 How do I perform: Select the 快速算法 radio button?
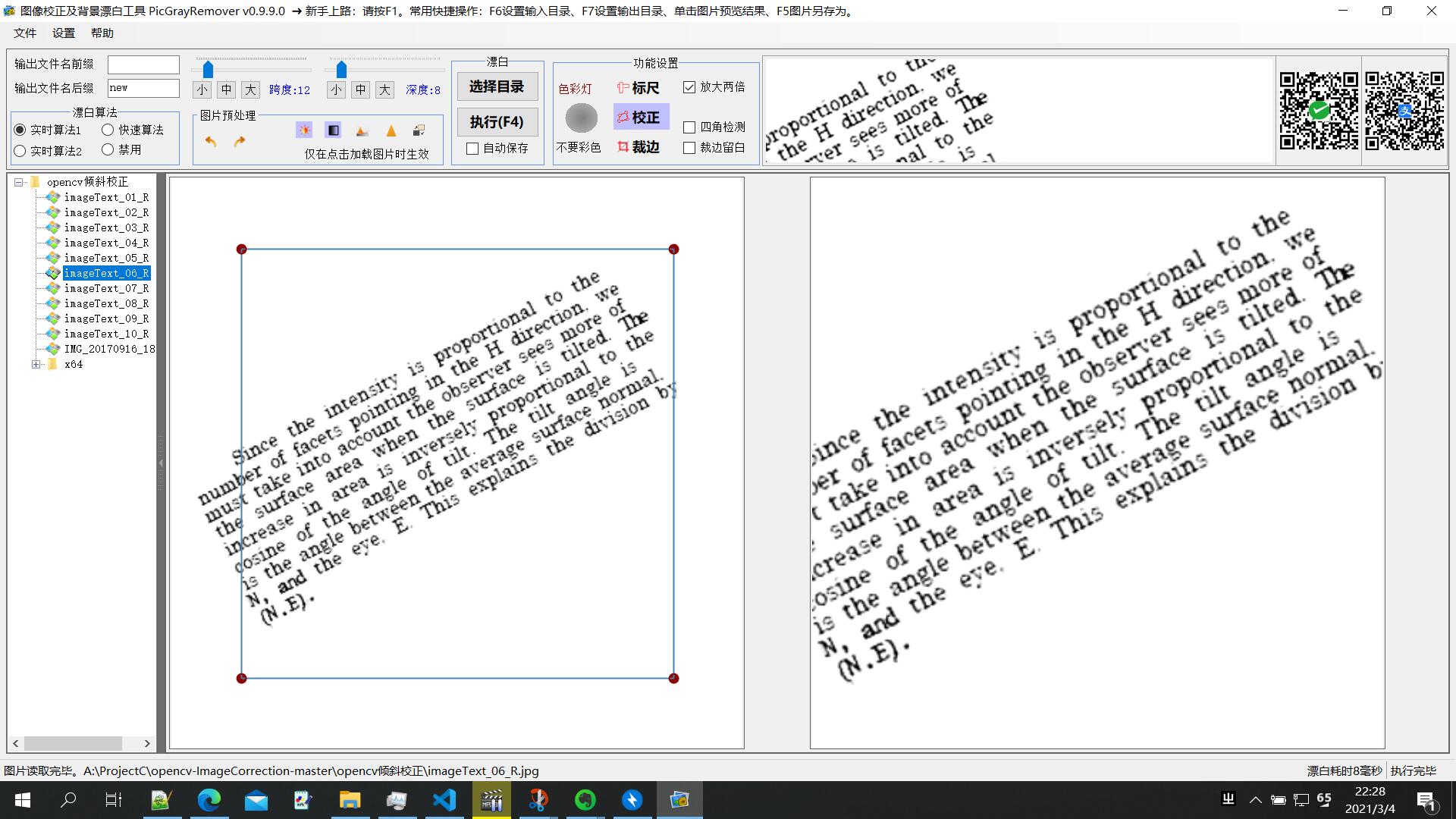[x=108, y=130]
